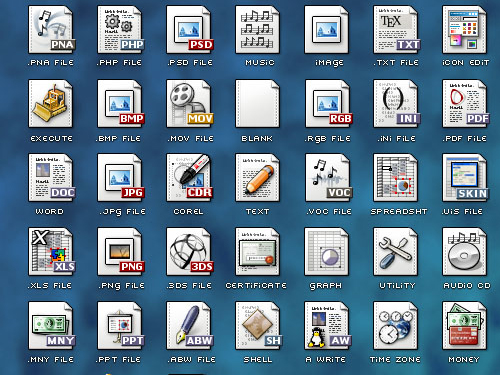Image resolution: width=500 pixels, height=375 pixels.
Task: Click the 'SPREADSHT' label text
Action: pos(399,211)
